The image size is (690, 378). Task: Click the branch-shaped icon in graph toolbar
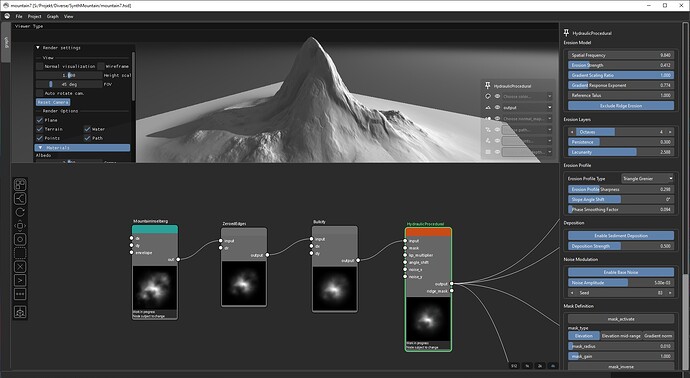pos(20,198)
